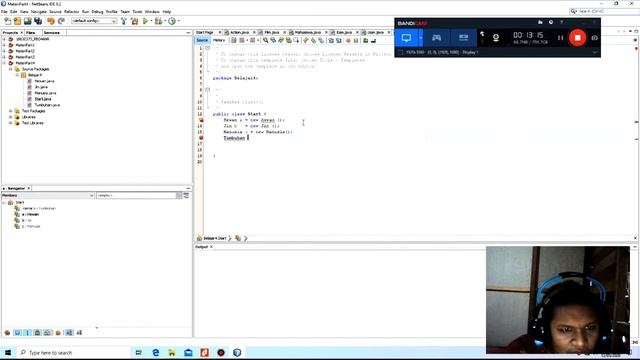Click the Find Selection magnifier icon in editor toolbar
Viewport: 640px width, 360px height.
point(266,40)
